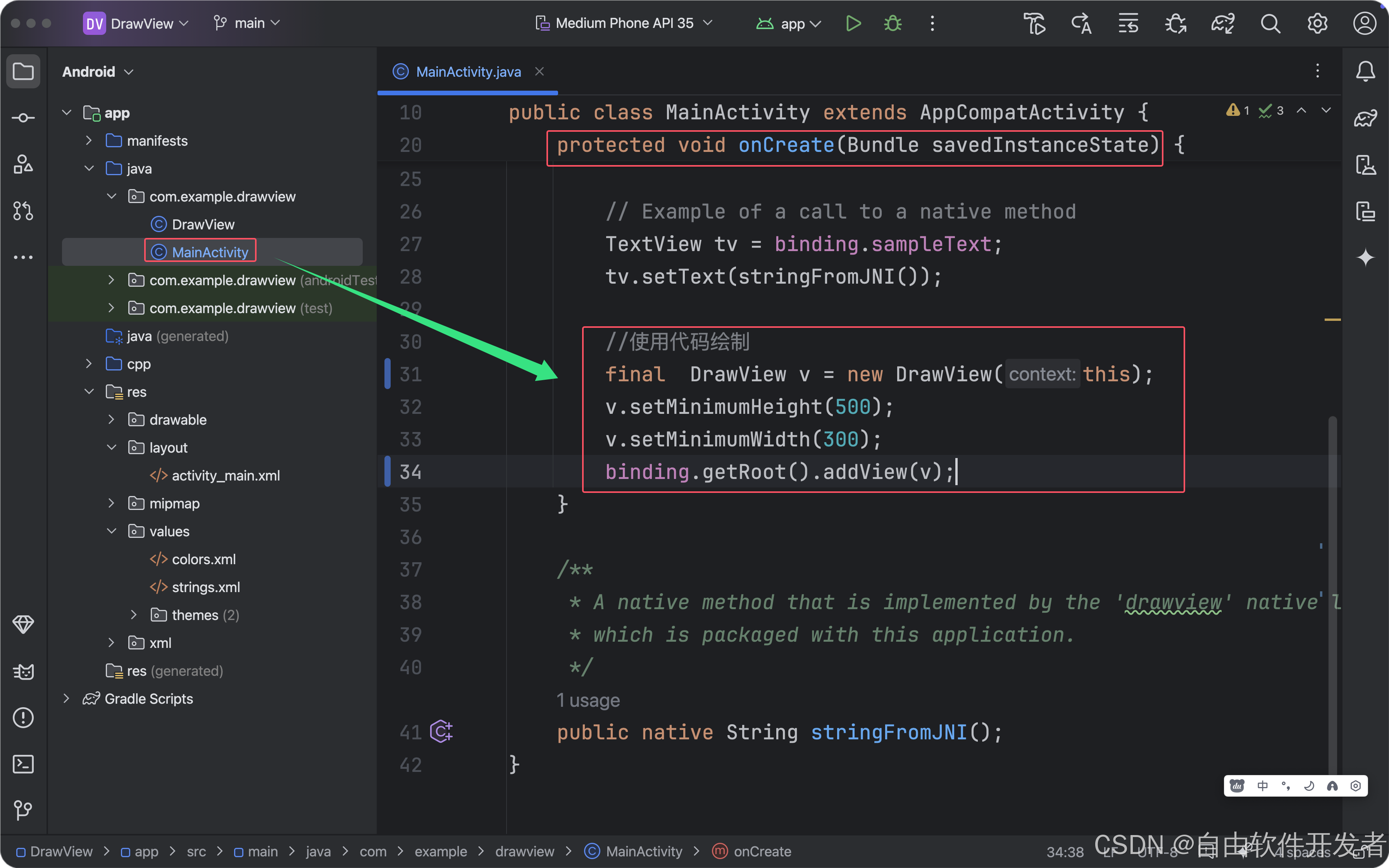Image resolution: width=1389 pixels, height=868 pixels.
Task: Open the Logcat cat icon
Action: tap(23, 671)
